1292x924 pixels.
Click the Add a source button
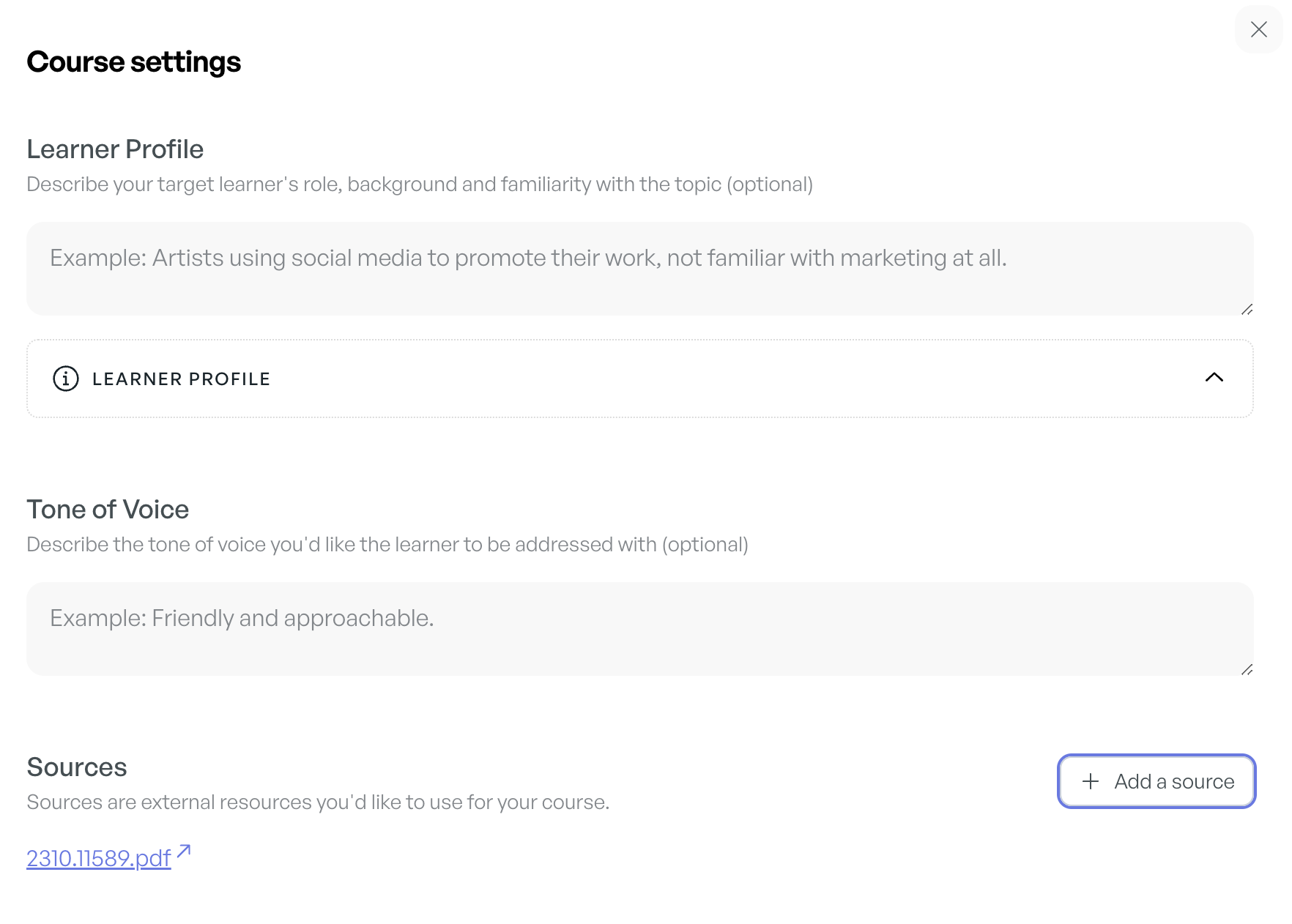pos(1157,781)
